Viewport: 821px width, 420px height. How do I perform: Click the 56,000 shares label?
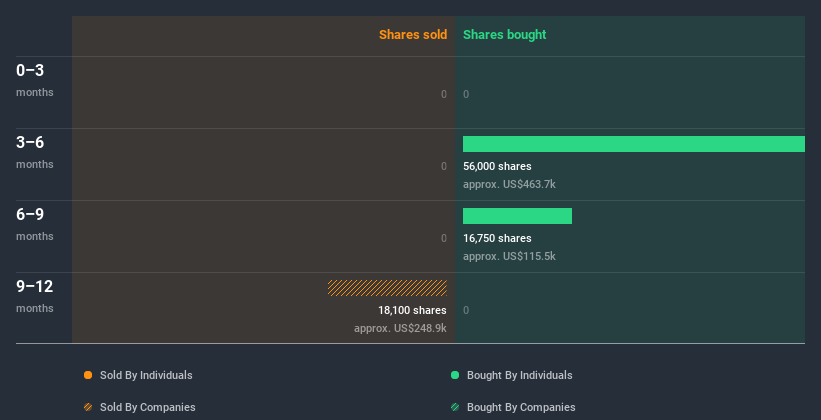(497, 166)
